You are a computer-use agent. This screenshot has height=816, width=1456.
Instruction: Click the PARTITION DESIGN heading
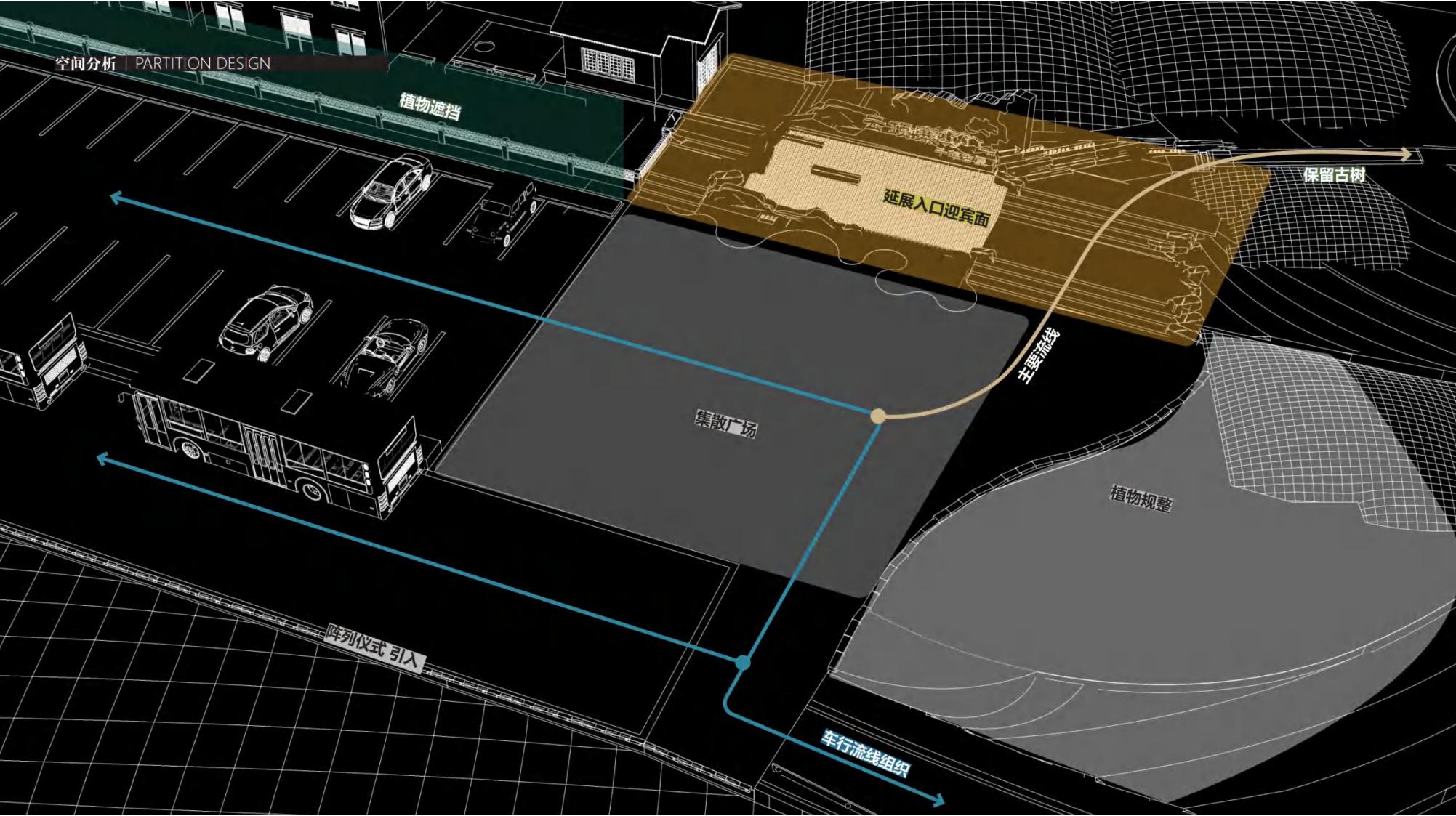(203, 64)
